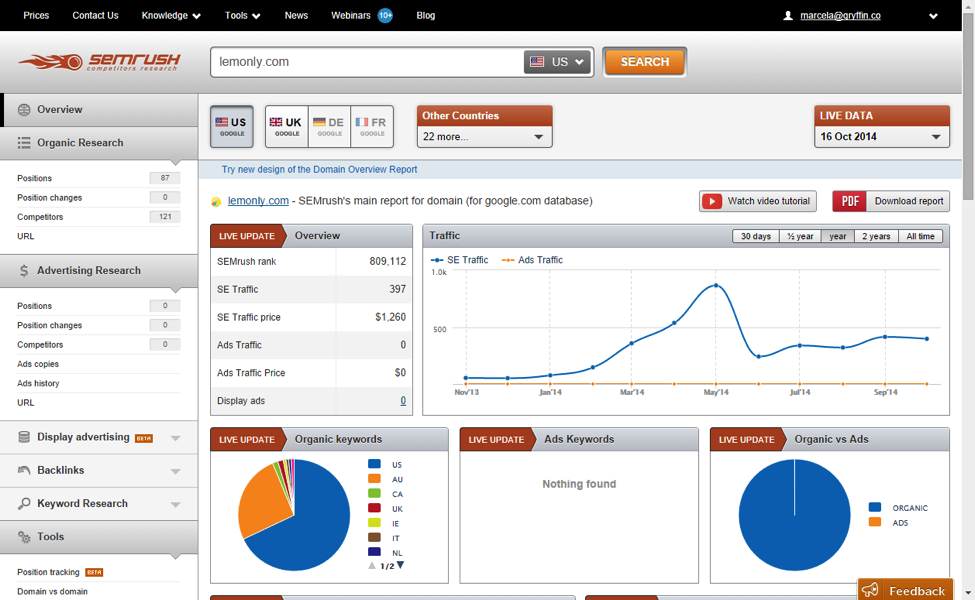
Task: Click the Backlinks icon in sidebar
Action: tap(24, 470)
